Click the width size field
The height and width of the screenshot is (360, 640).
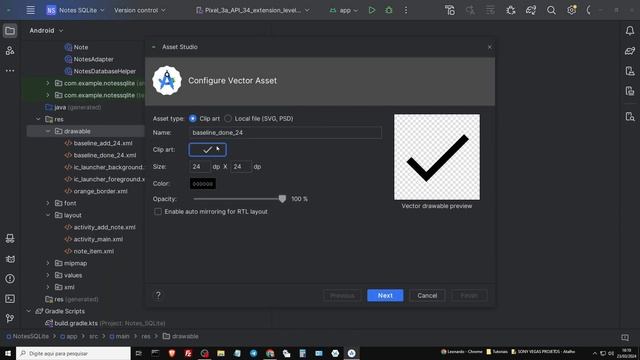pyautogui.click(x=200, y=167)
